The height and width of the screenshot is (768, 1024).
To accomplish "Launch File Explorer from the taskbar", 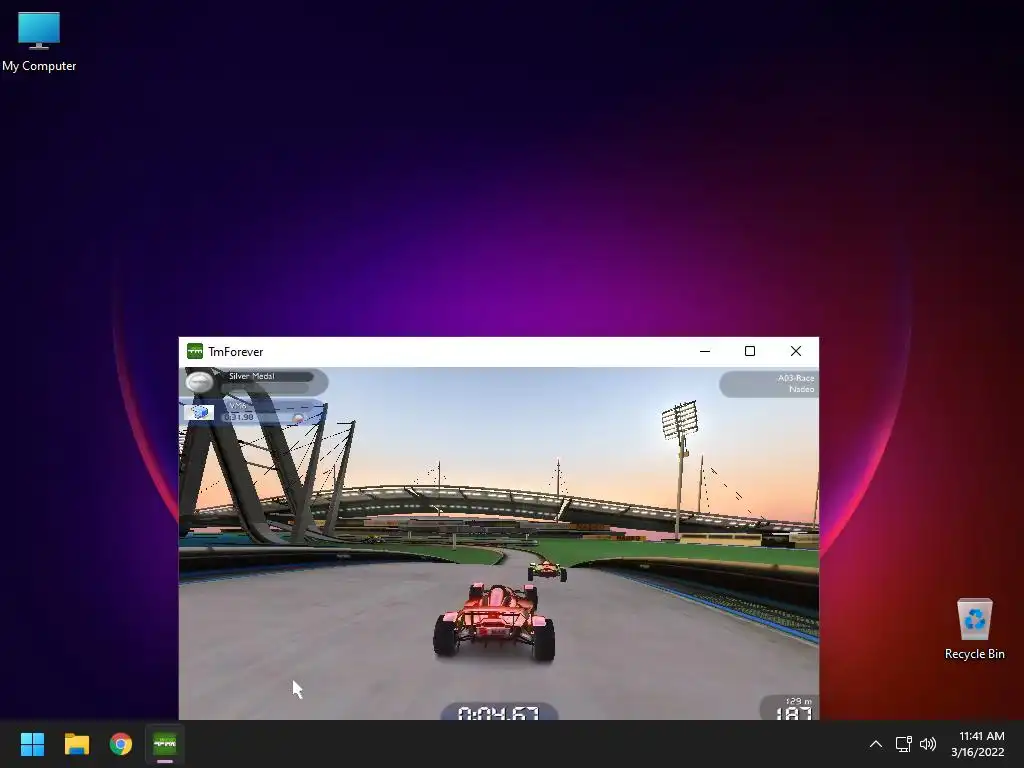I will (76, 744).
